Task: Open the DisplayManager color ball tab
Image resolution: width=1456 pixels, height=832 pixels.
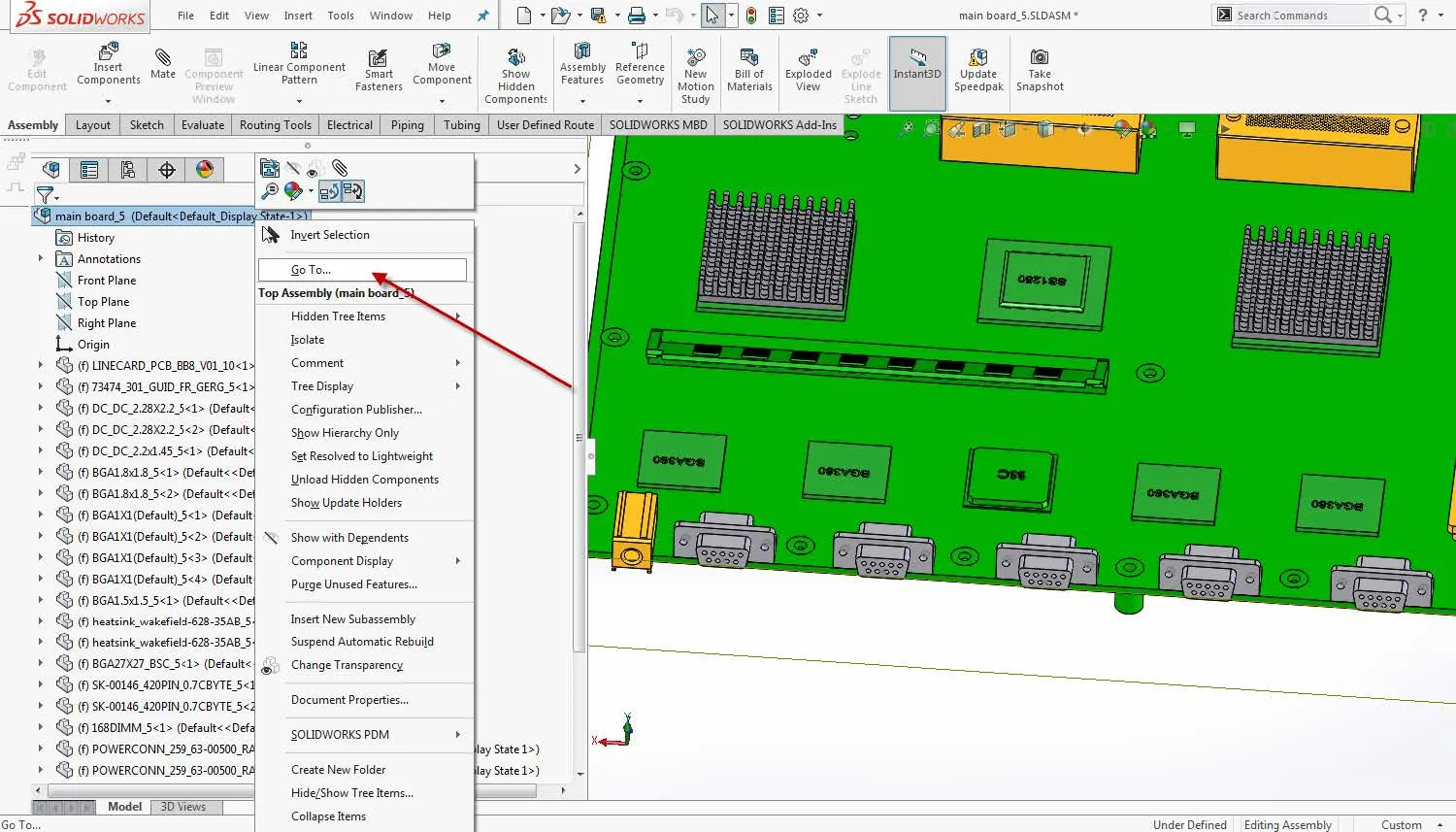Action: 205,170
